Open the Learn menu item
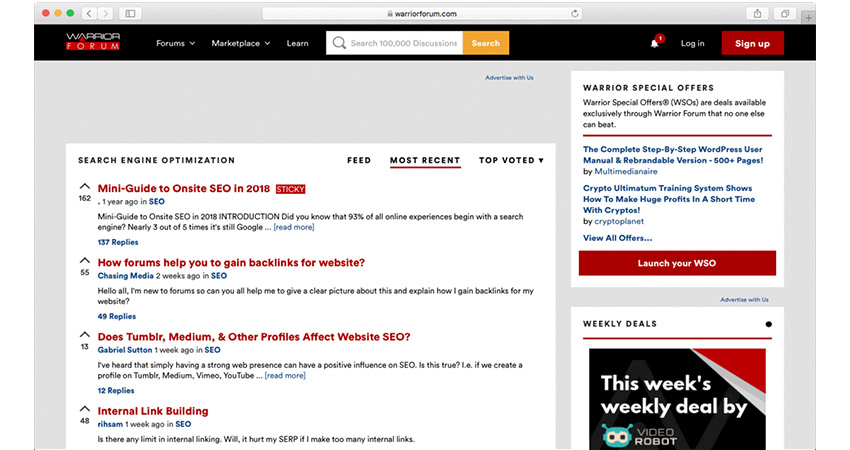Image resolution: width=850 pixels, height=450 pixels. click(x=298, y=43)
